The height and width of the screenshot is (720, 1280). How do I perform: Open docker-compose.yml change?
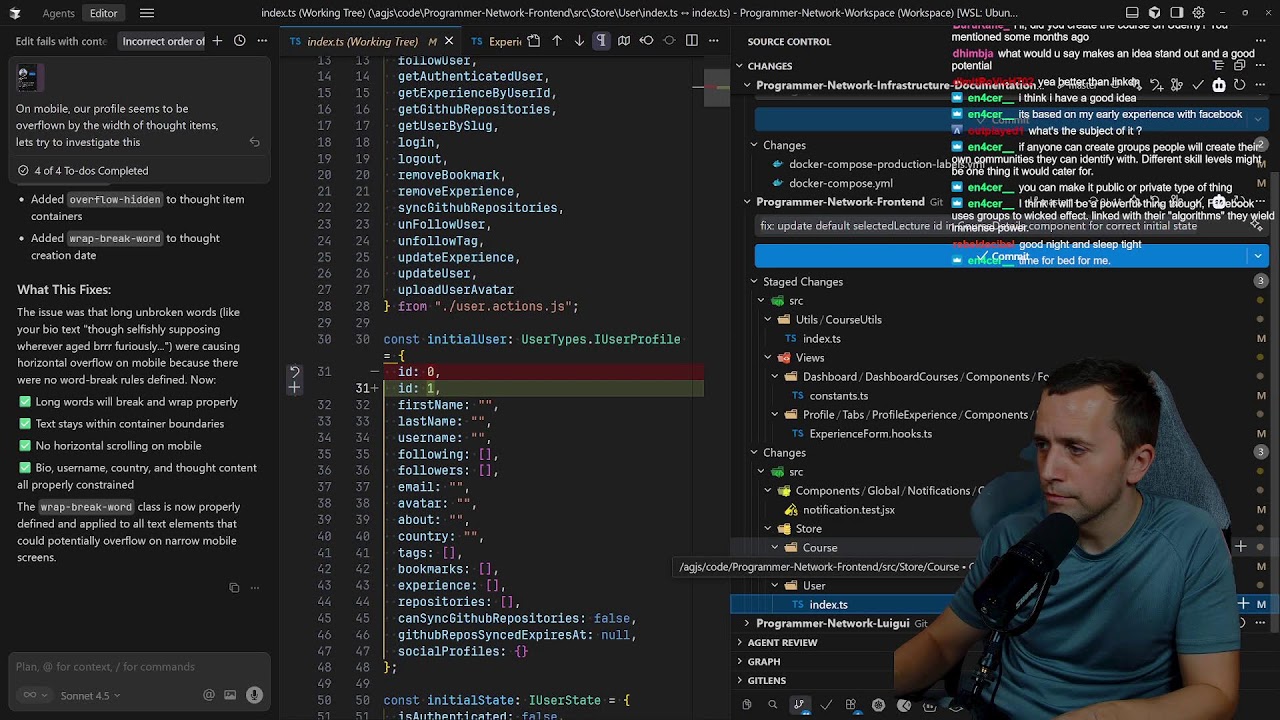coord(840,183)
